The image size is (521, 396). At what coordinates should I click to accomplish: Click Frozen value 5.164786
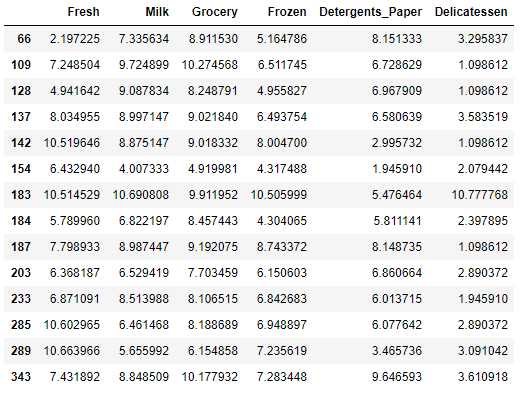pyautogui.click(x=282, y=39)
